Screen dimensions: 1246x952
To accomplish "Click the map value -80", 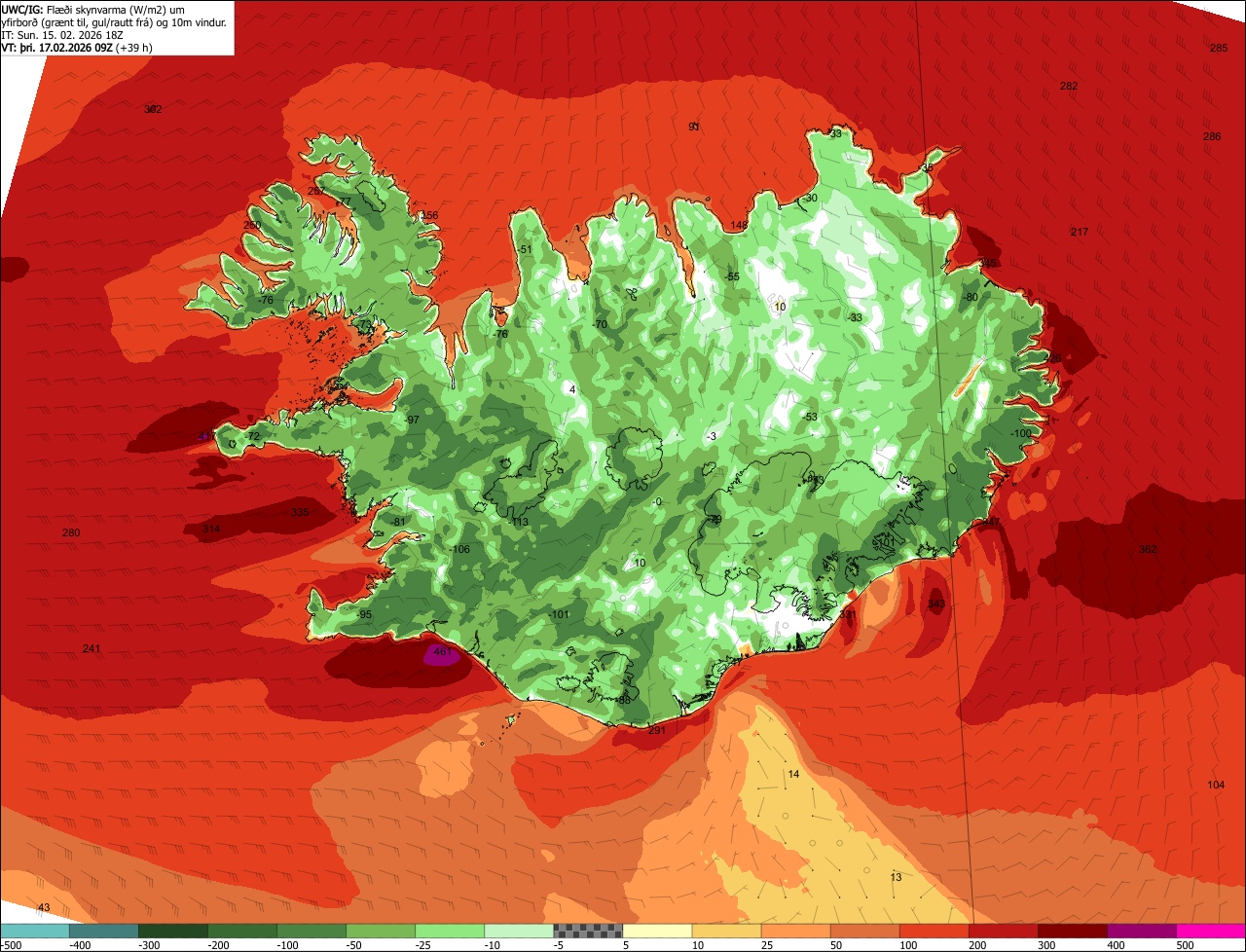I will (x=970, y=297).
